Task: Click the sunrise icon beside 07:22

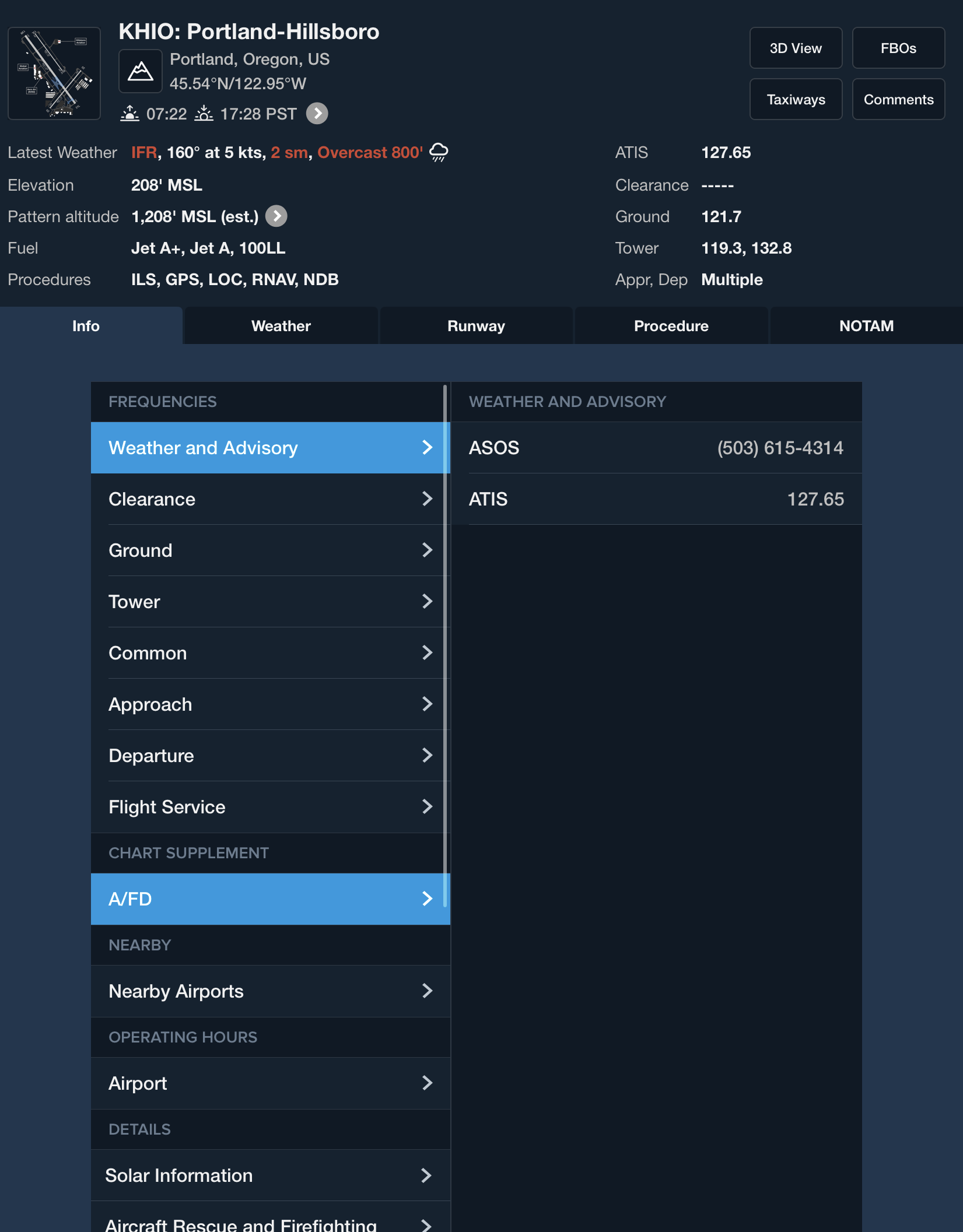Action: tap(129, 114)
